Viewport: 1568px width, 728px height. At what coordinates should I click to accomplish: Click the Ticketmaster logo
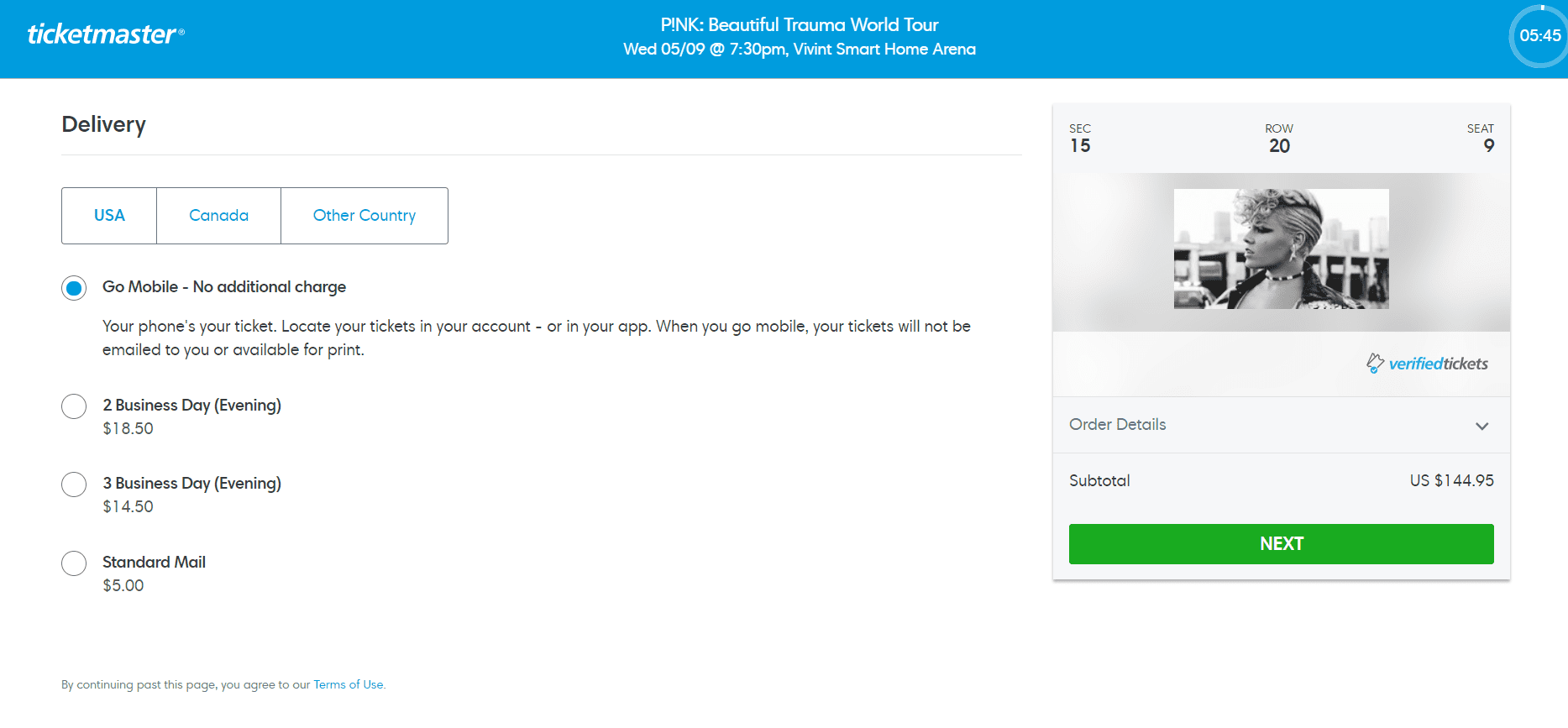tap(106, 34)
